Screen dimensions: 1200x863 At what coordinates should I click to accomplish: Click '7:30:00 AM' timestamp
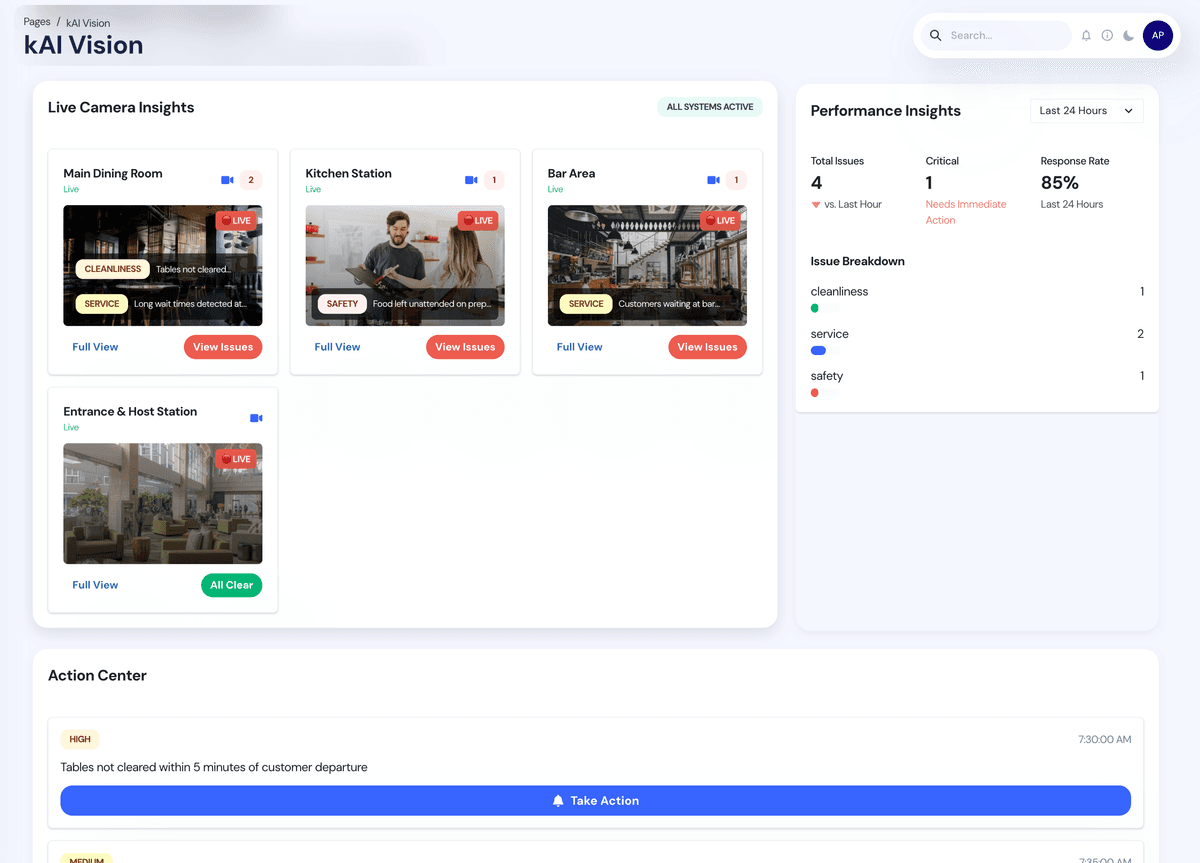tap(1105, 740)
